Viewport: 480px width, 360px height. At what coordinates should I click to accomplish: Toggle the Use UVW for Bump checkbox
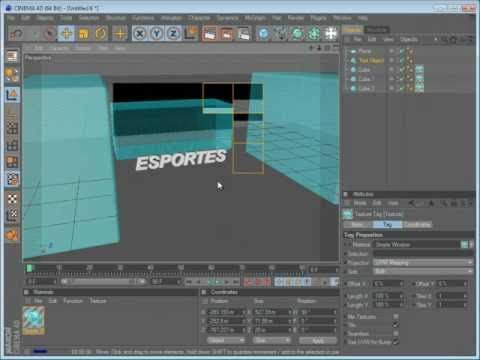pyautogui.click(x=396, y=342)
